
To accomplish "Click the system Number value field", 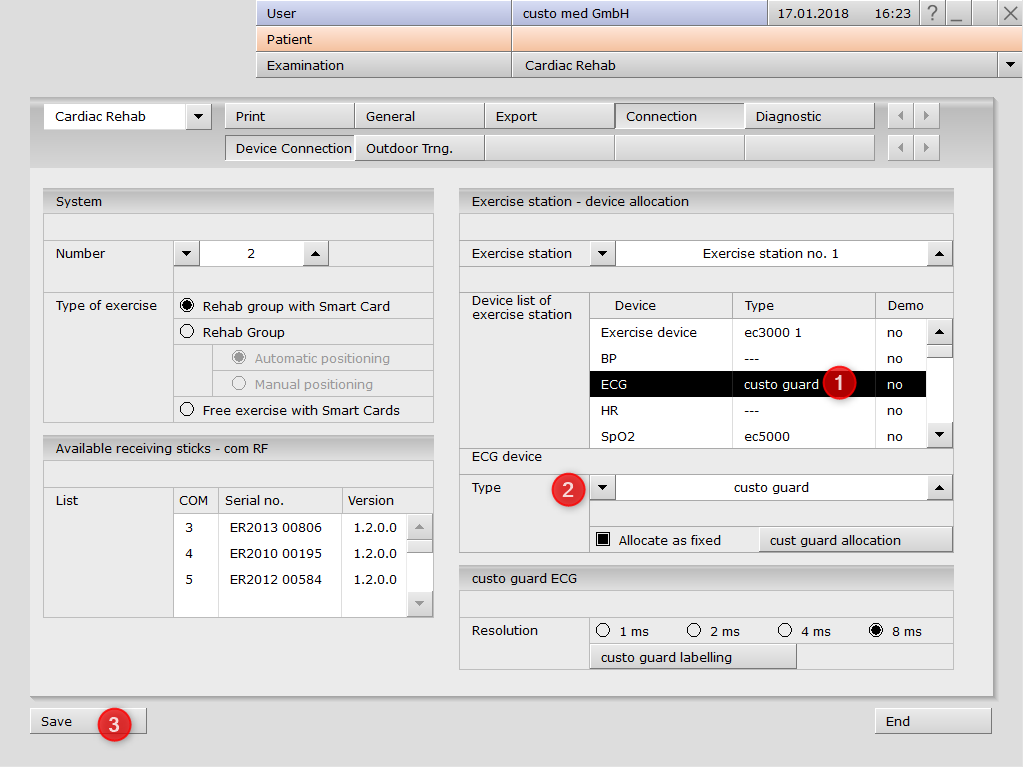I will (251, 253).
